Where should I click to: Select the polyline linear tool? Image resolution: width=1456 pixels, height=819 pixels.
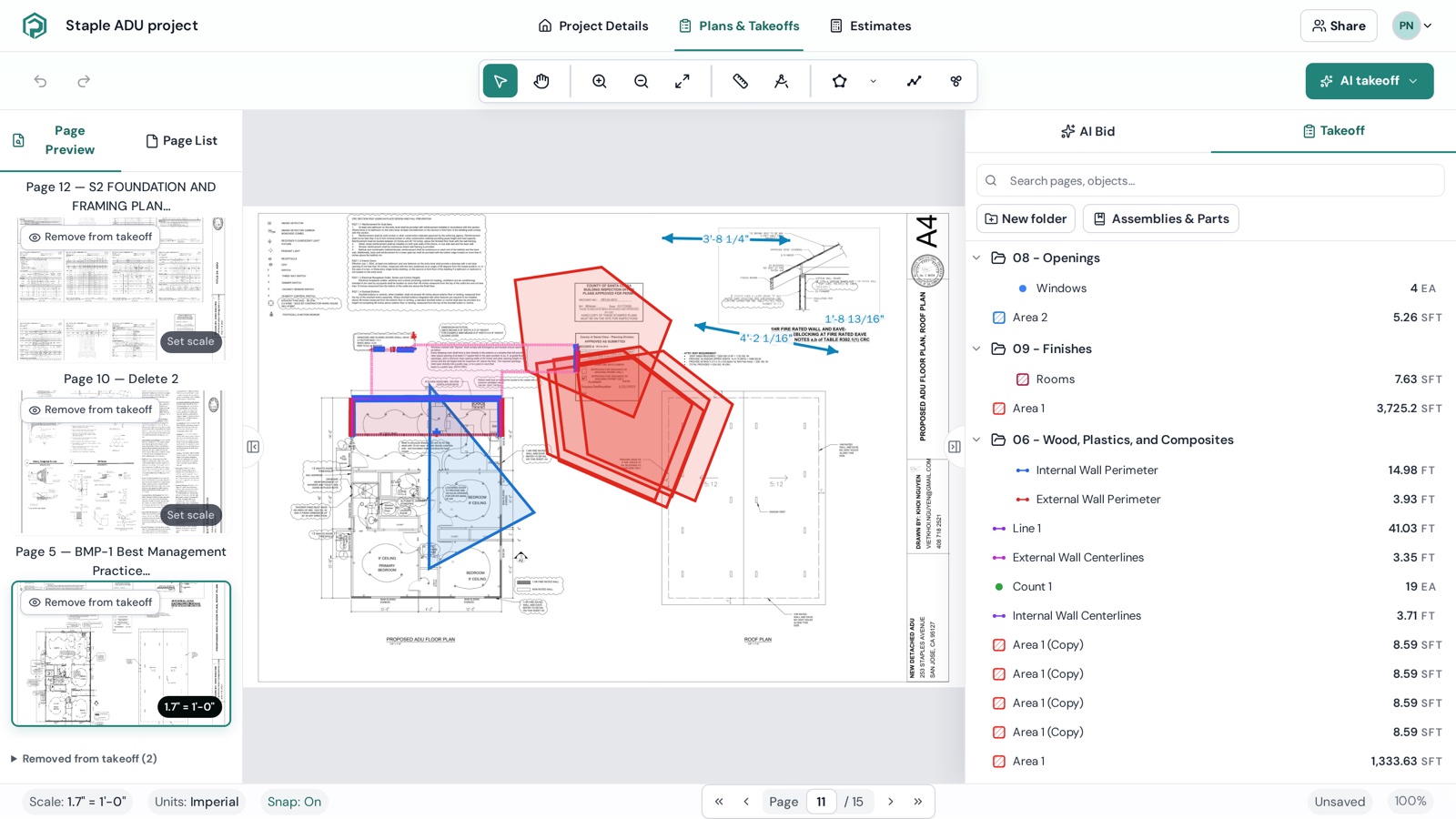coord(915,81)
